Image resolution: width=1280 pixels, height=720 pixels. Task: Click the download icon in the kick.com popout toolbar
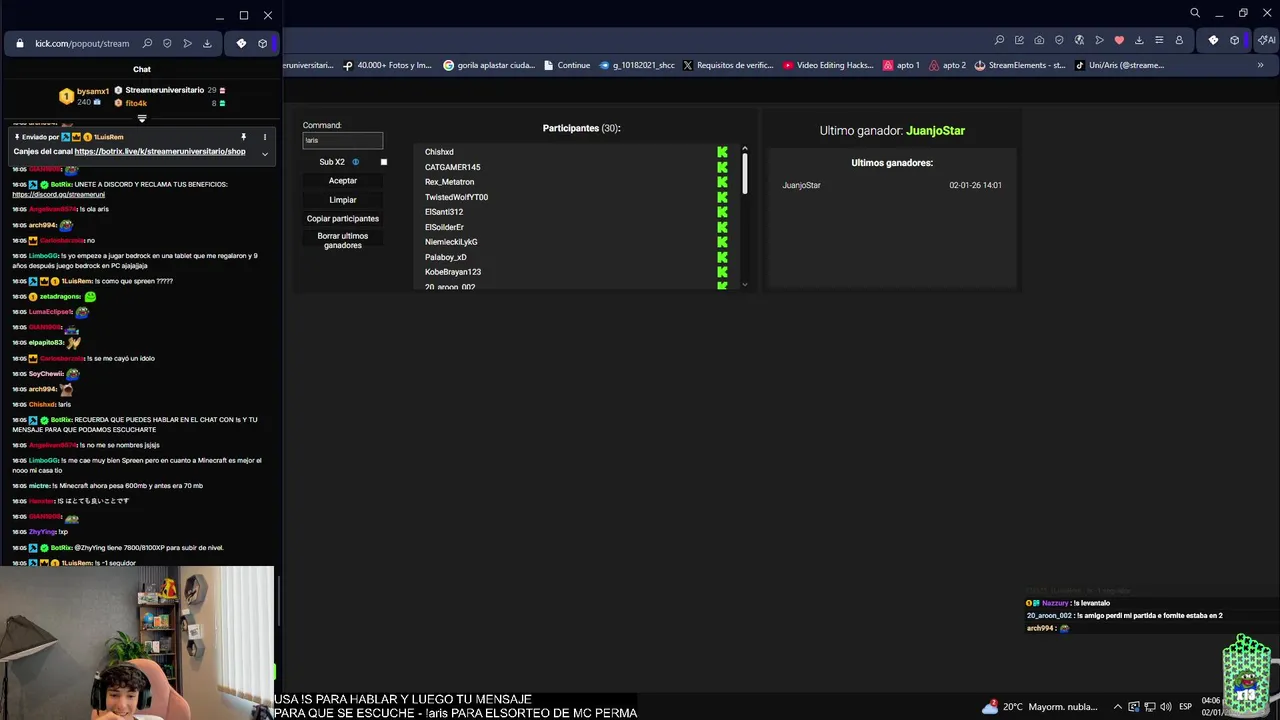(x=207, y=43)
